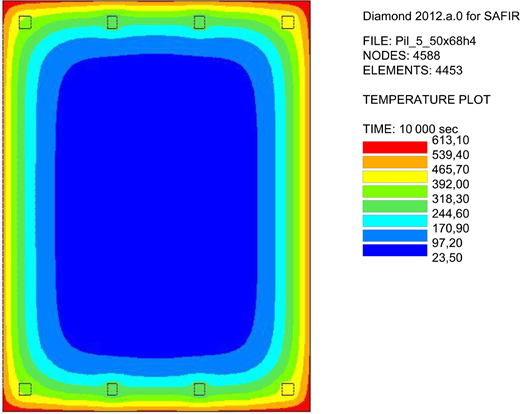
Task: Click the 'FILE: Pil_5_50x68h4' text
Action: point(419,41)
